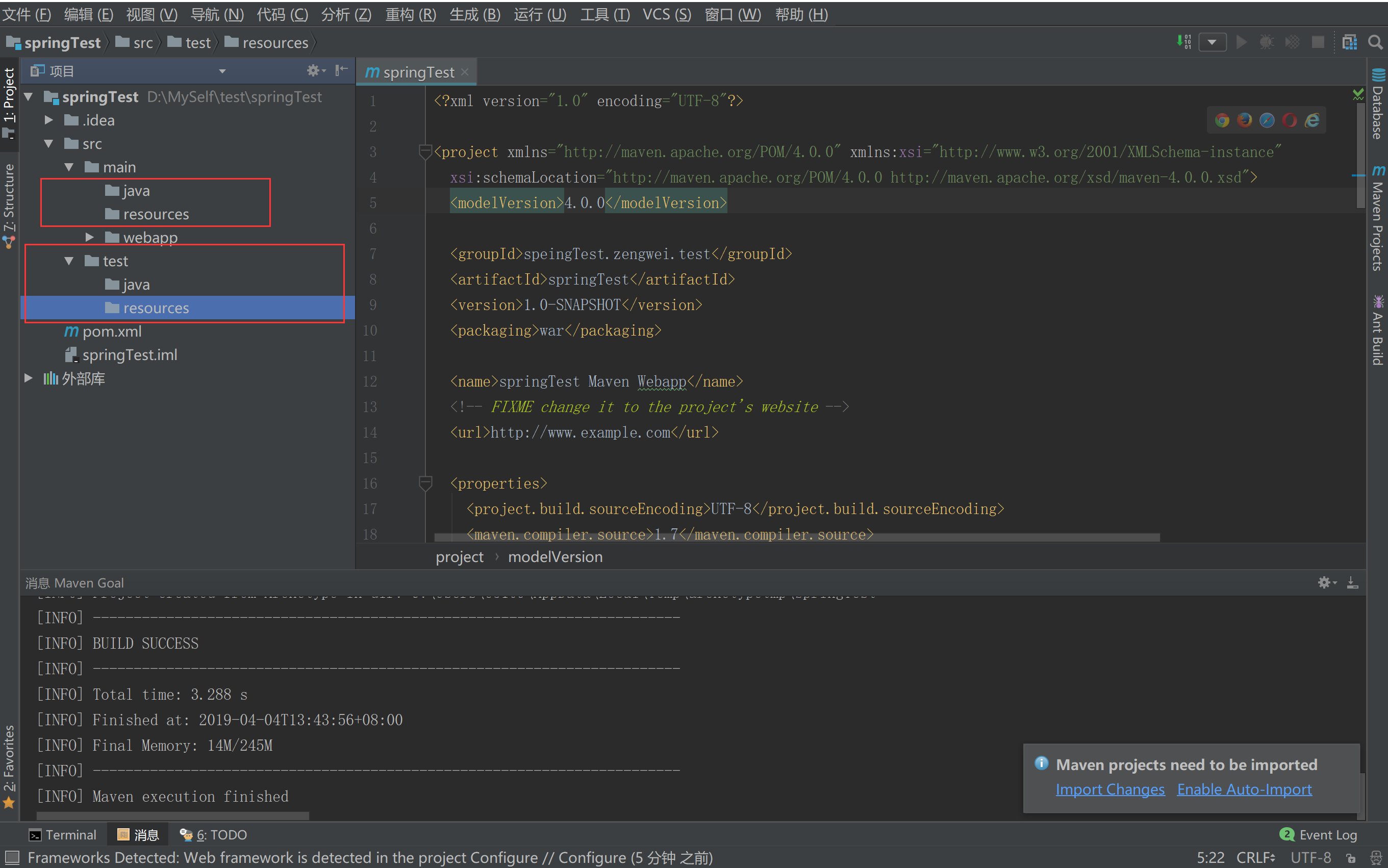The height and width of the screenshot is (868, 1388).
Task: Toggle tool window quick access button
Action: click(12, 858)
